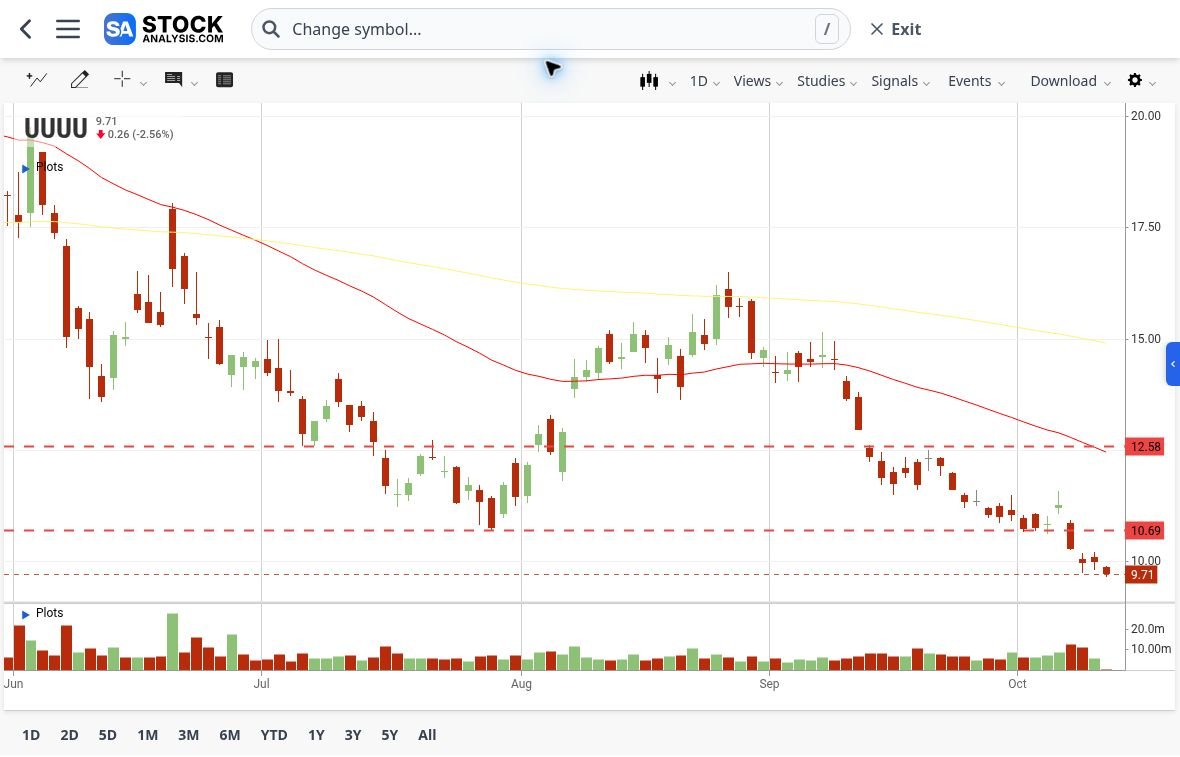Select the pencil annotation tool
This screenshot has height=757, width=1180.
79,80
